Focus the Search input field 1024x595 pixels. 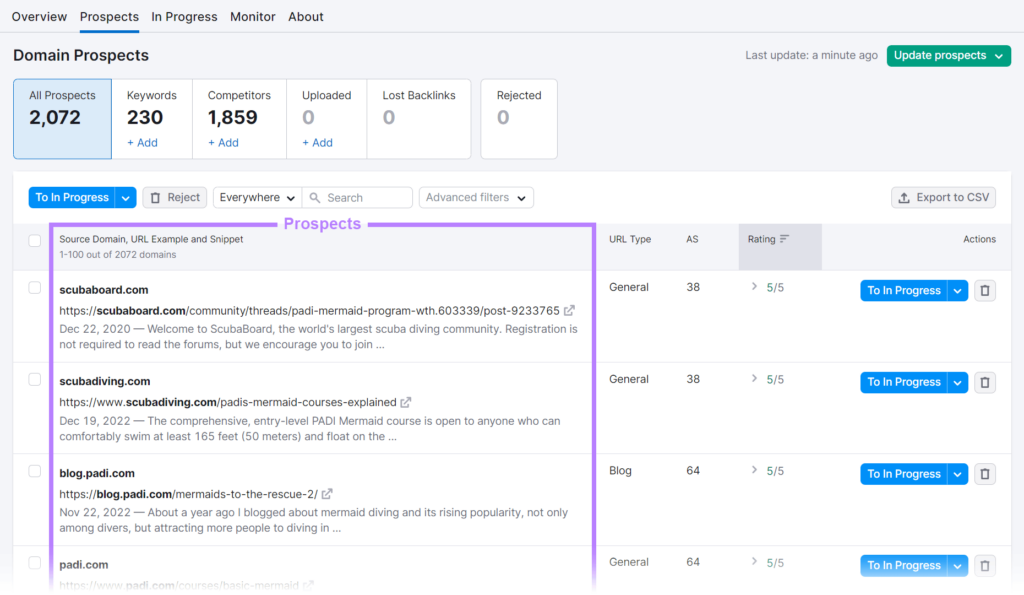[x=357, y=197]
